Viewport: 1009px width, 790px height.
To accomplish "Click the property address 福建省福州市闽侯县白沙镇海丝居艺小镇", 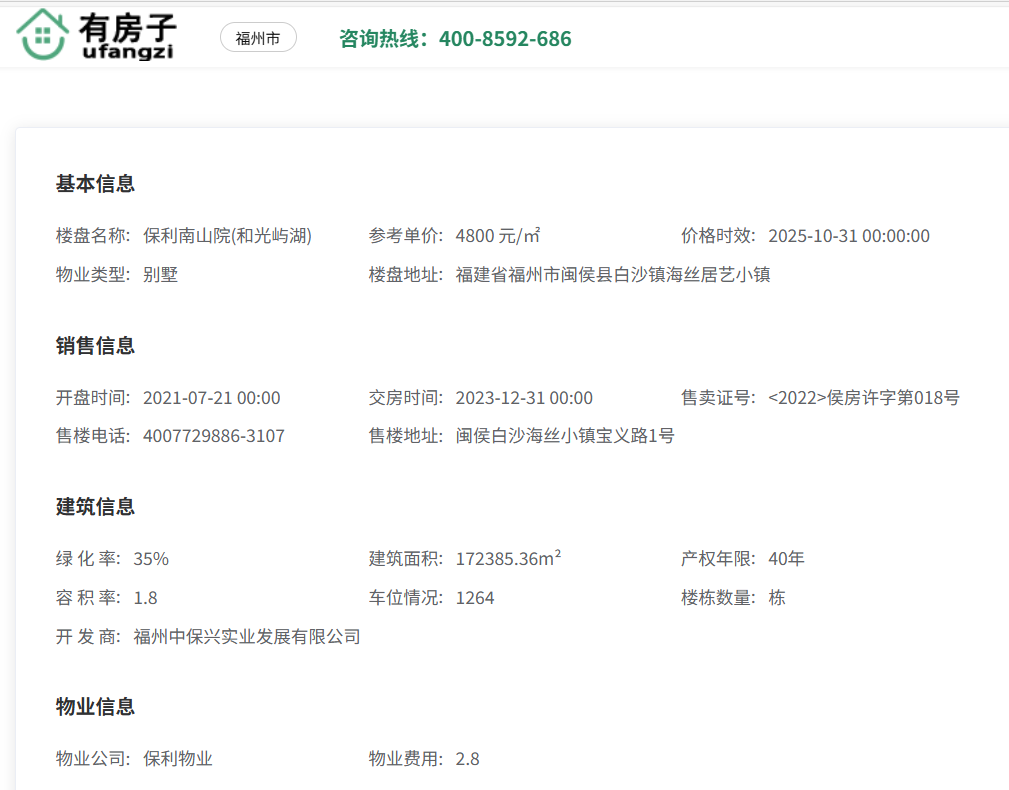I will pyautogui.click(x=612, y=275).
